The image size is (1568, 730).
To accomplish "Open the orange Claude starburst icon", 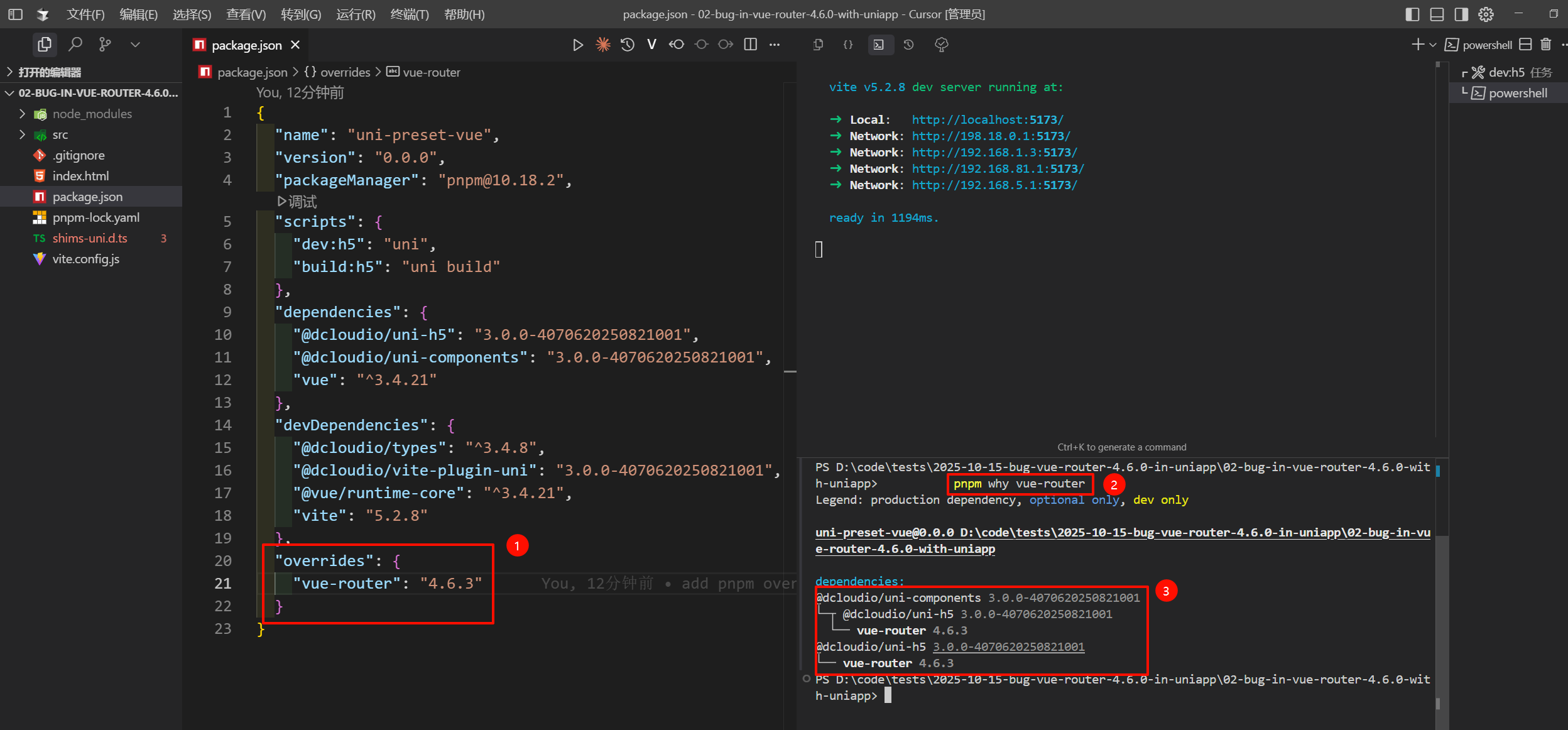I will [x=602, y=45].
